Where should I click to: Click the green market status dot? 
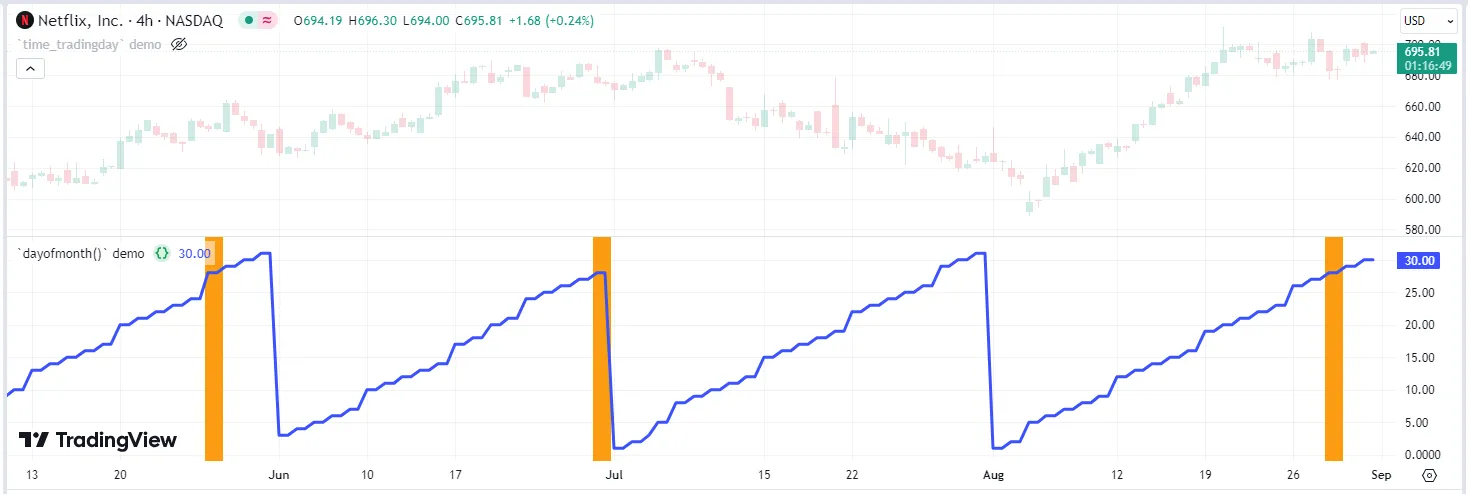pos(249,20)
